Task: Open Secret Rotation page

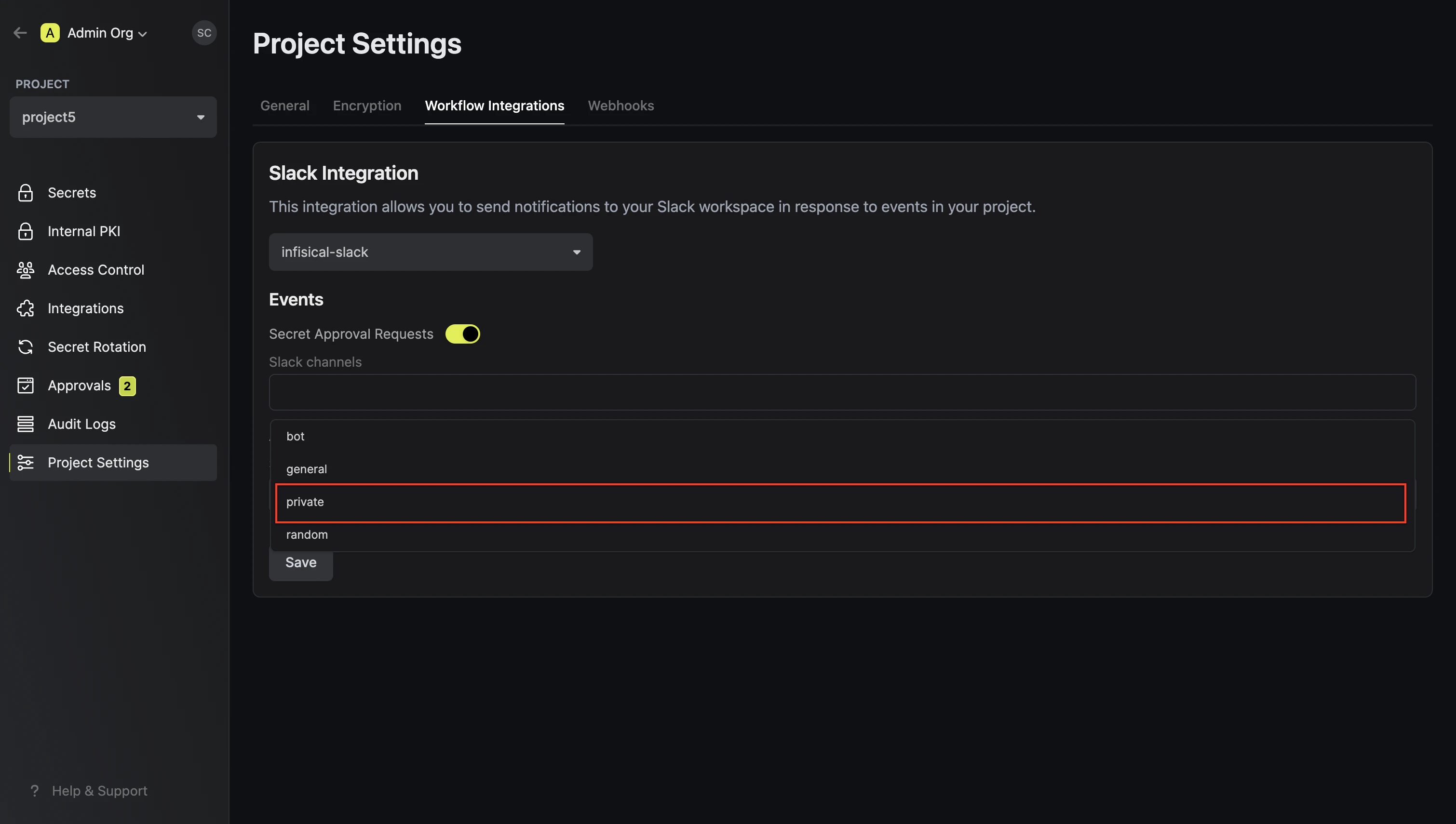Action: (97, 347)
